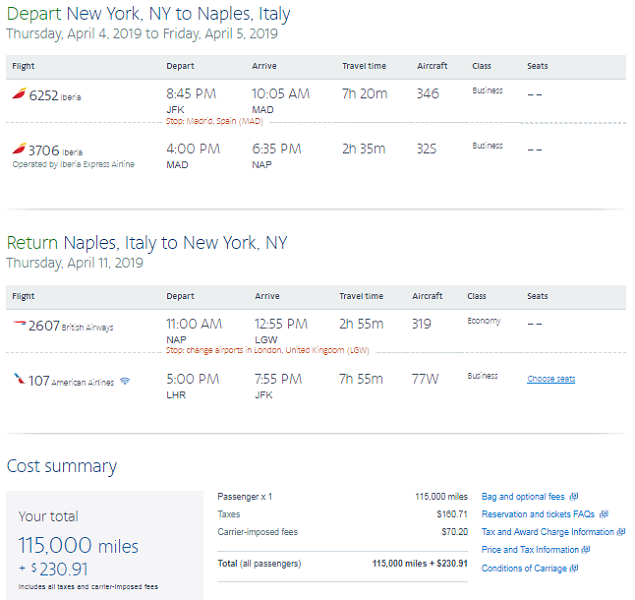This screenshot has width=635, height=600.
Task: Click the new-window icon after Bag and optional fees
Action: (573, 497)
